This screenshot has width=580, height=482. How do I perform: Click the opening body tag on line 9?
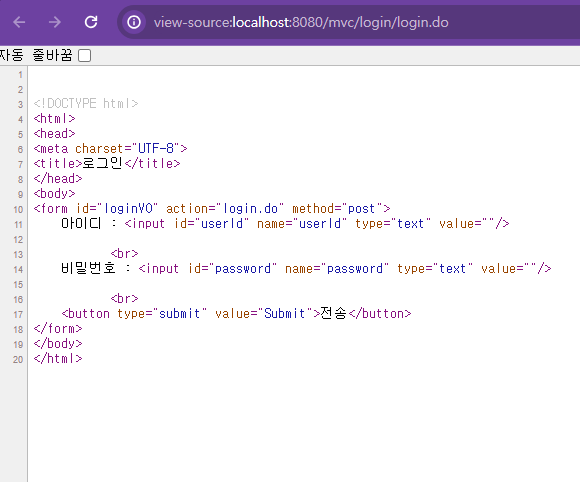[54, 193]
